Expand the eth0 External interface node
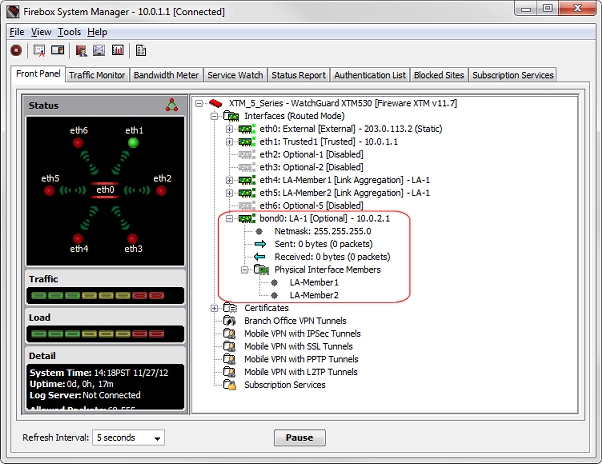Image resolution: width=602 pixels, height=464 pixels. pos(229,129)
